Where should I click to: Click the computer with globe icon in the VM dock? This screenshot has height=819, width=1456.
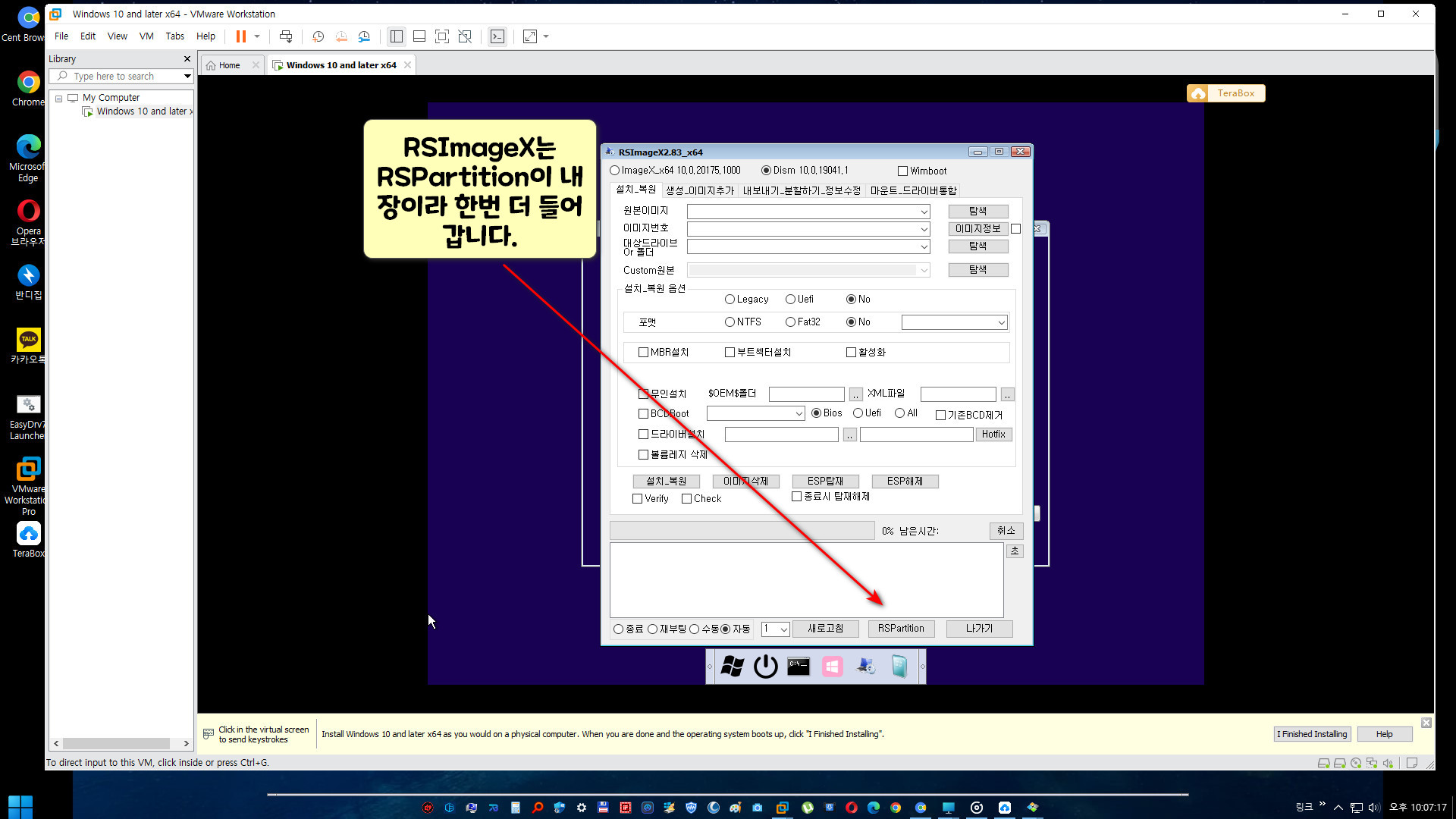pos(865,667)
